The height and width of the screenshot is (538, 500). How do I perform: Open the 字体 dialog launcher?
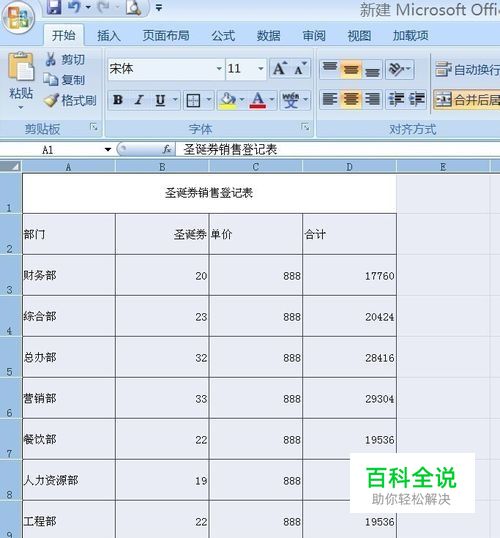click(305, 127)
